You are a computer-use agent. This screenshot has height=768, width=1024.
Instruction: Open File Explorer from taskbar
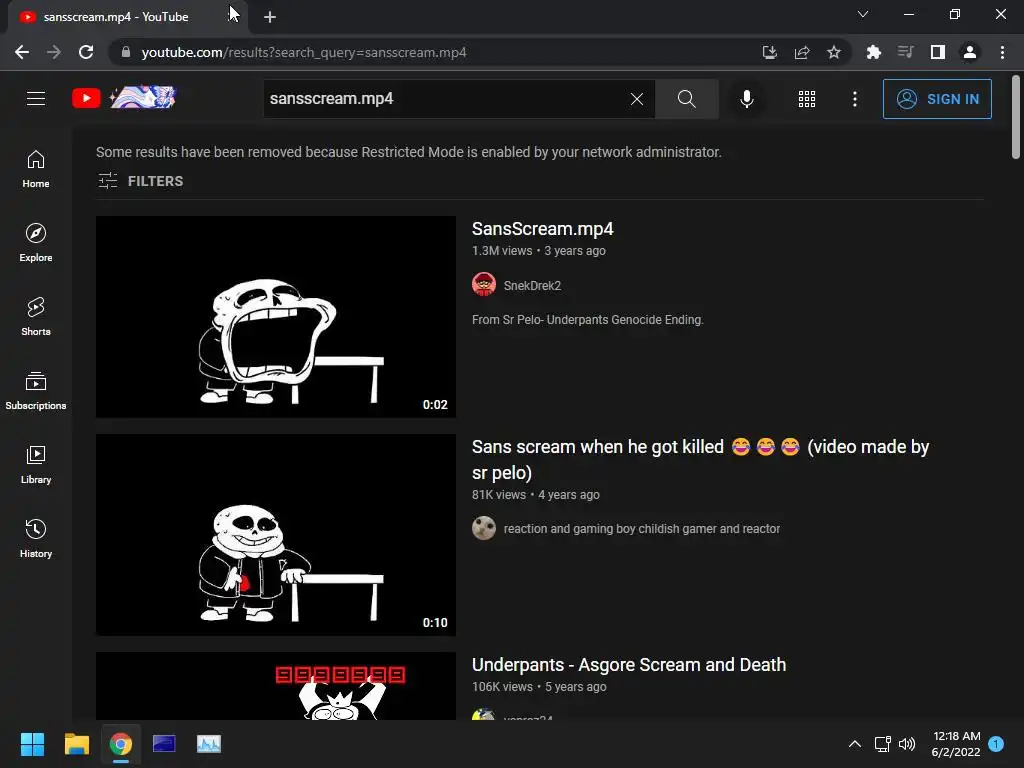point(76,744)
